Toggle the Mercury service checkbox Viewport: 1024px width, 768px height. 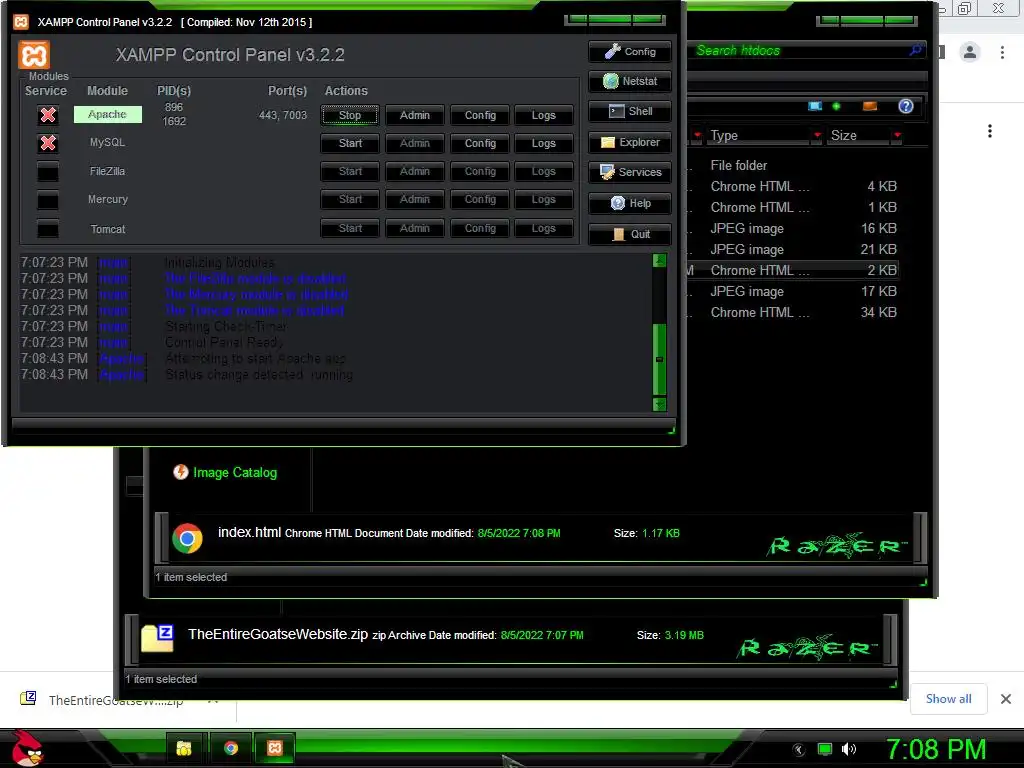48,200
